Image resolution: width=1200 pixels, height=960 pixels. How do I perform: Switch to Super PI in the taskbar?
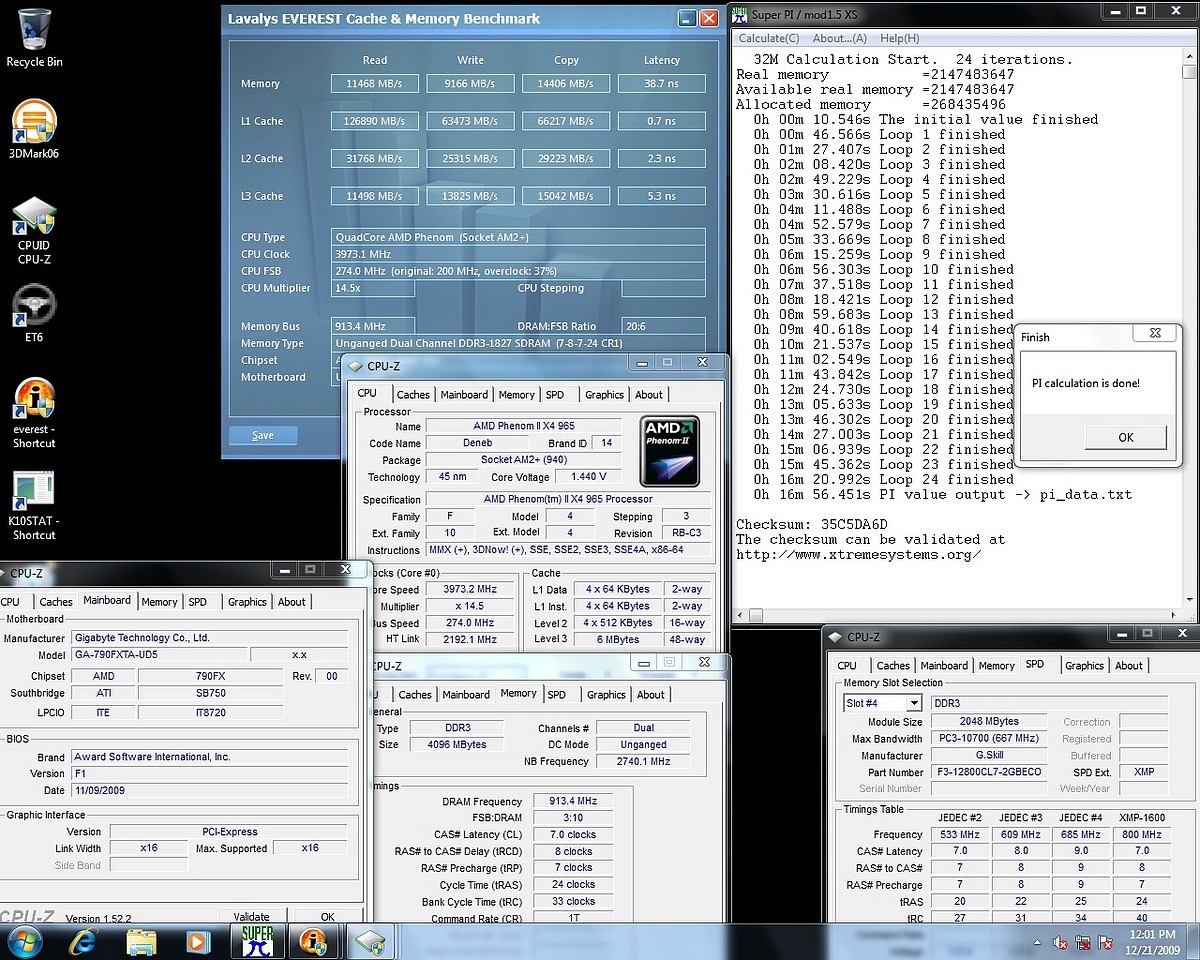tap(258, 941)
